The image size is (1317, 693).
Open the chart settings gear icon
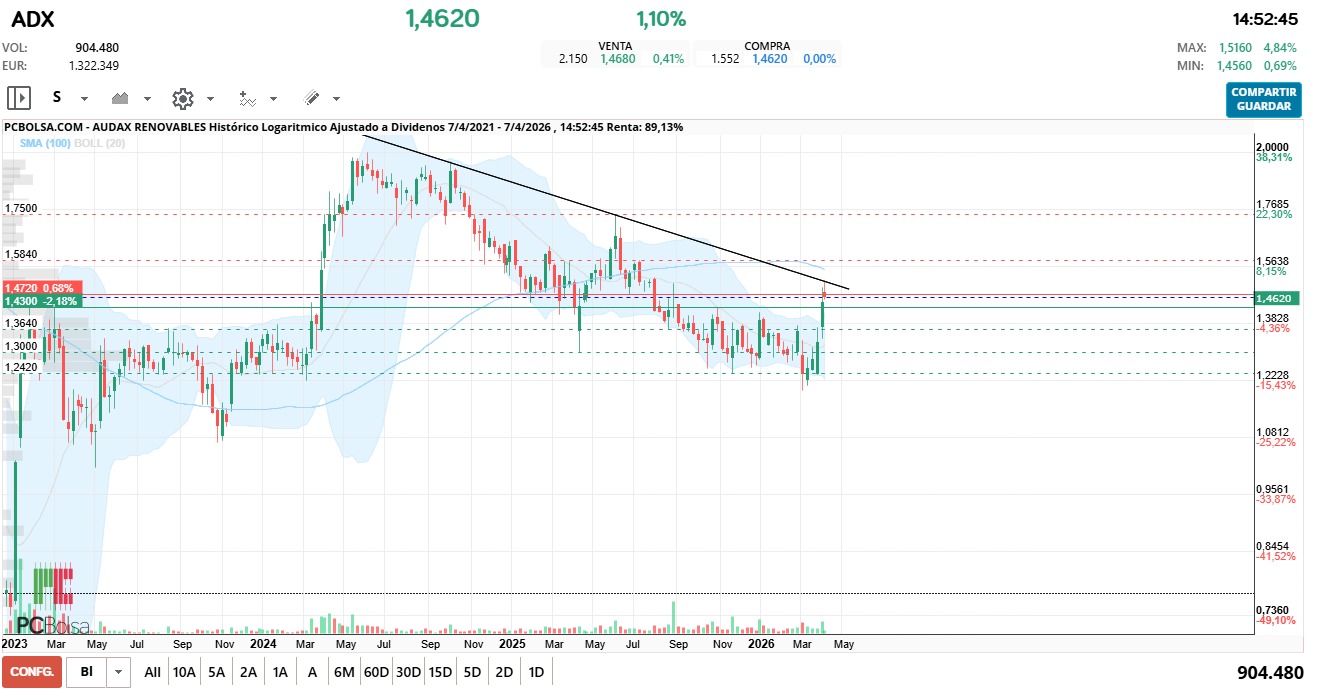[182, 98]
